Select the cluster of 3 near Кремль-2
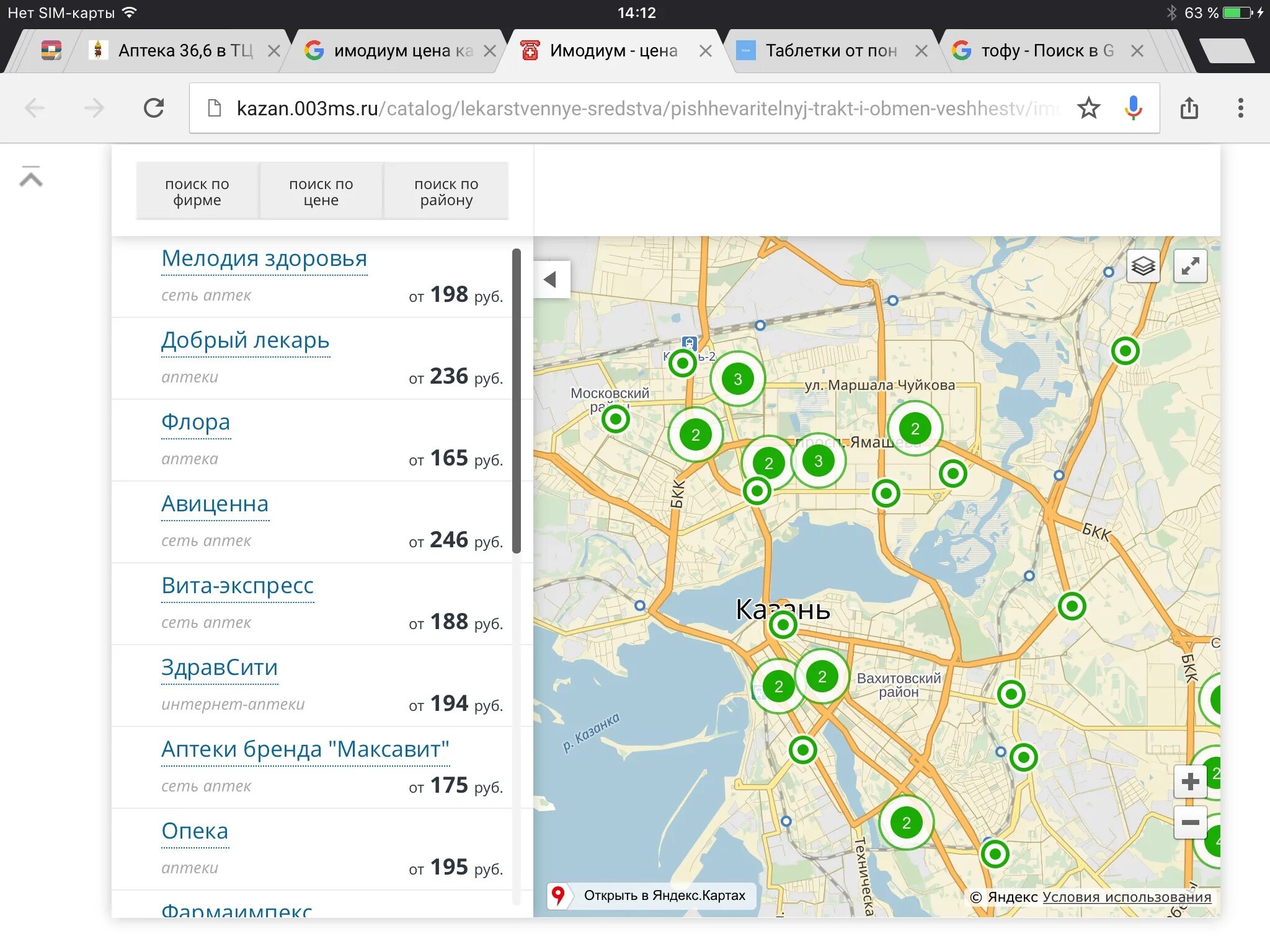Image resolution: width=1270 pixels, height=952 pixels. coord(737,379)
